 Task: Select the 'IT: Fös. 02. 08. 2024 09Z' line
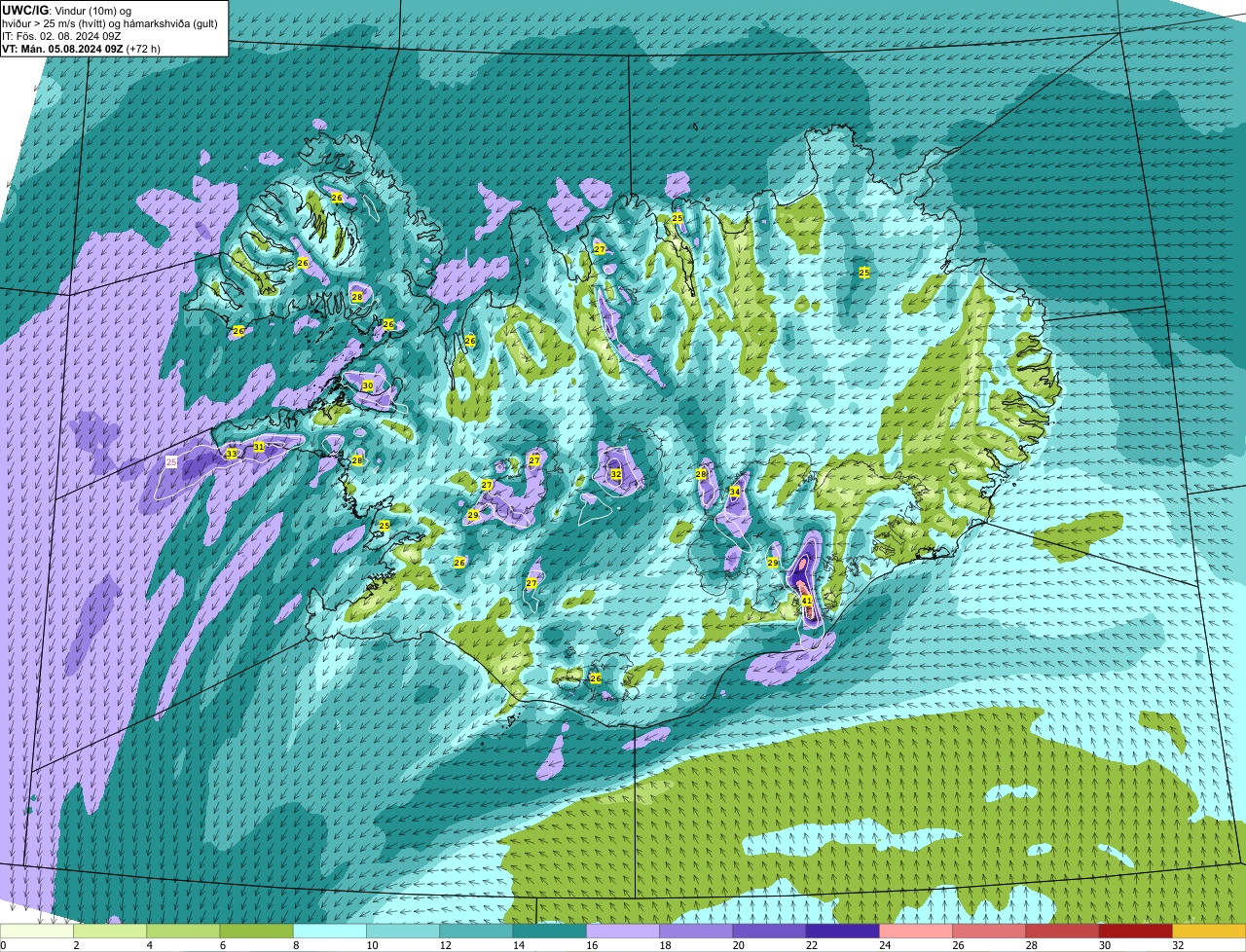pyautogui.click(x=61, y=36)
